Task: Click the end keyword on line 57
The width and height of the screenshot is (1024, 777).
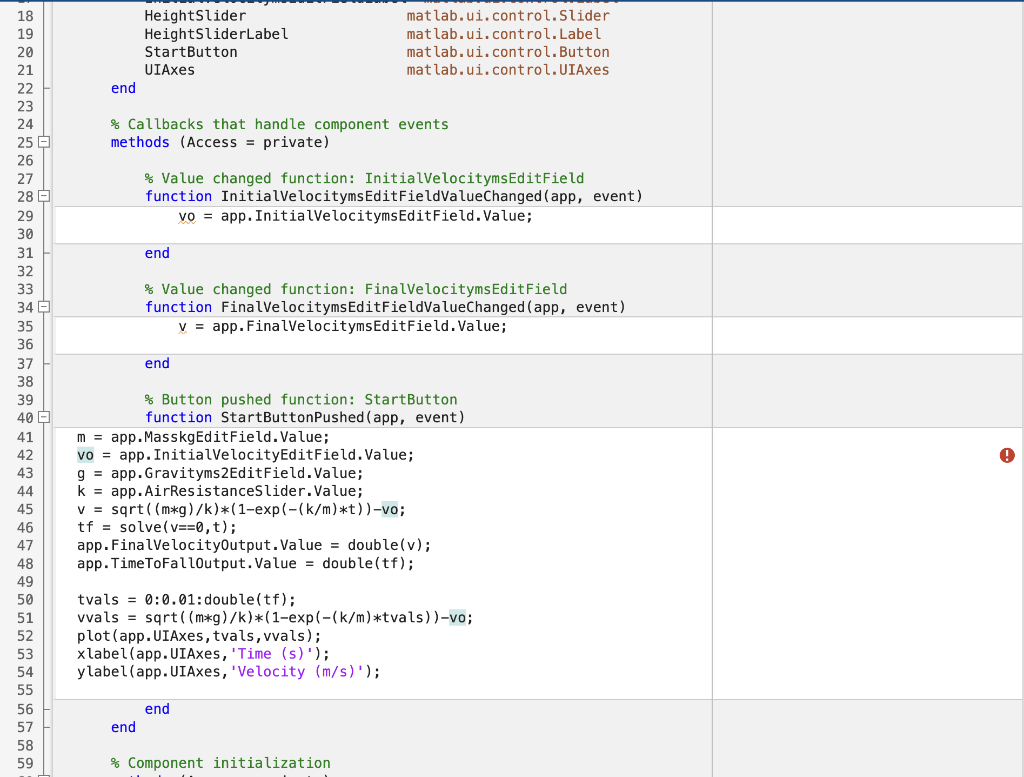Action: point(122,727)
